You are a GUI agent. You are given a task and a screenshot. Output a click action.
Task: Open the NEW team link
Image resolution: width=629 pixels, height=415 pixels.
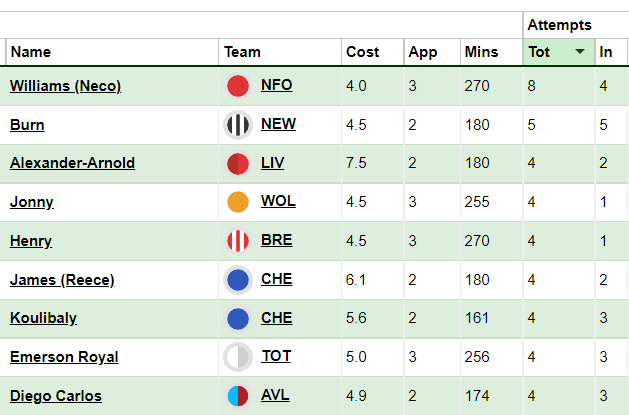point(278,124)
